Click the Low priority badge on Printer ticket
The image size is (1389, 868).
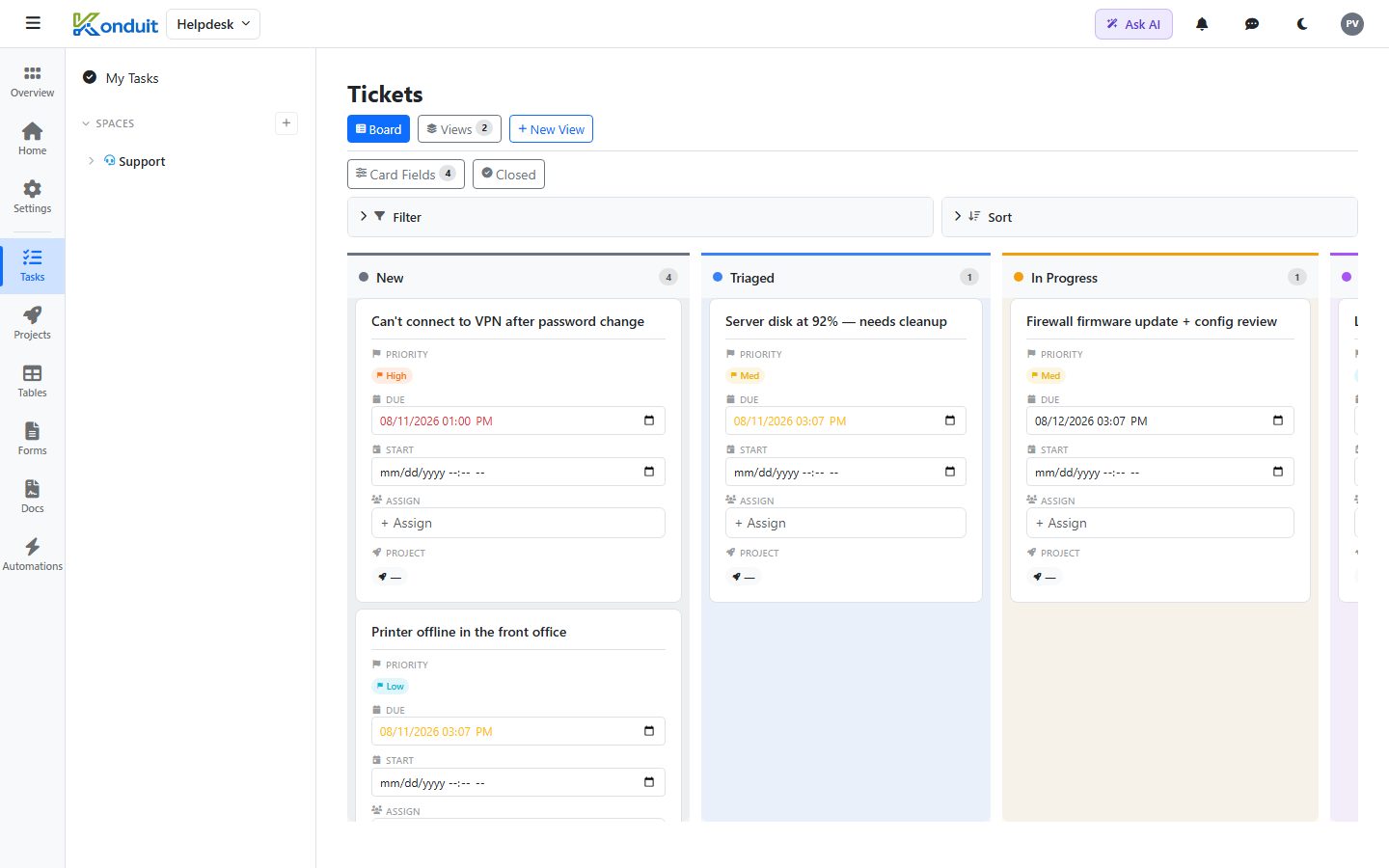pos(391,687)
